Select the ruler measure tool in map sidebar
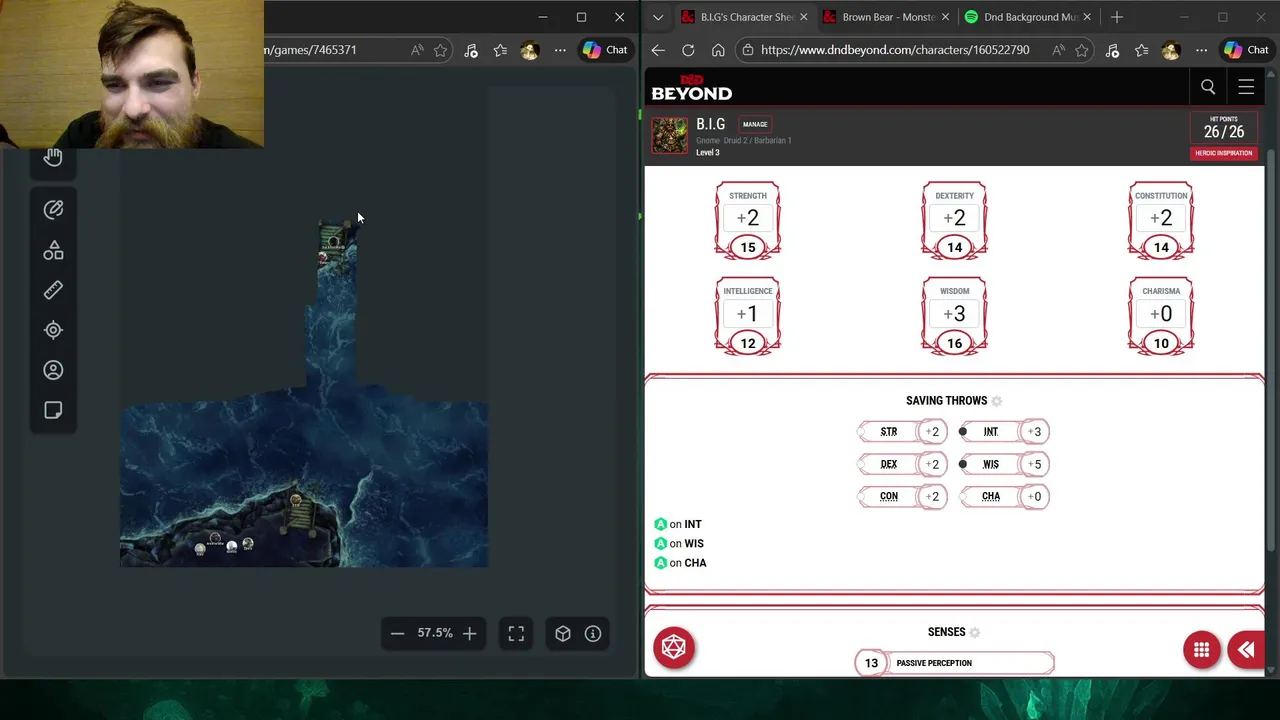This screenshot has height=720, width=1280. 53,290
